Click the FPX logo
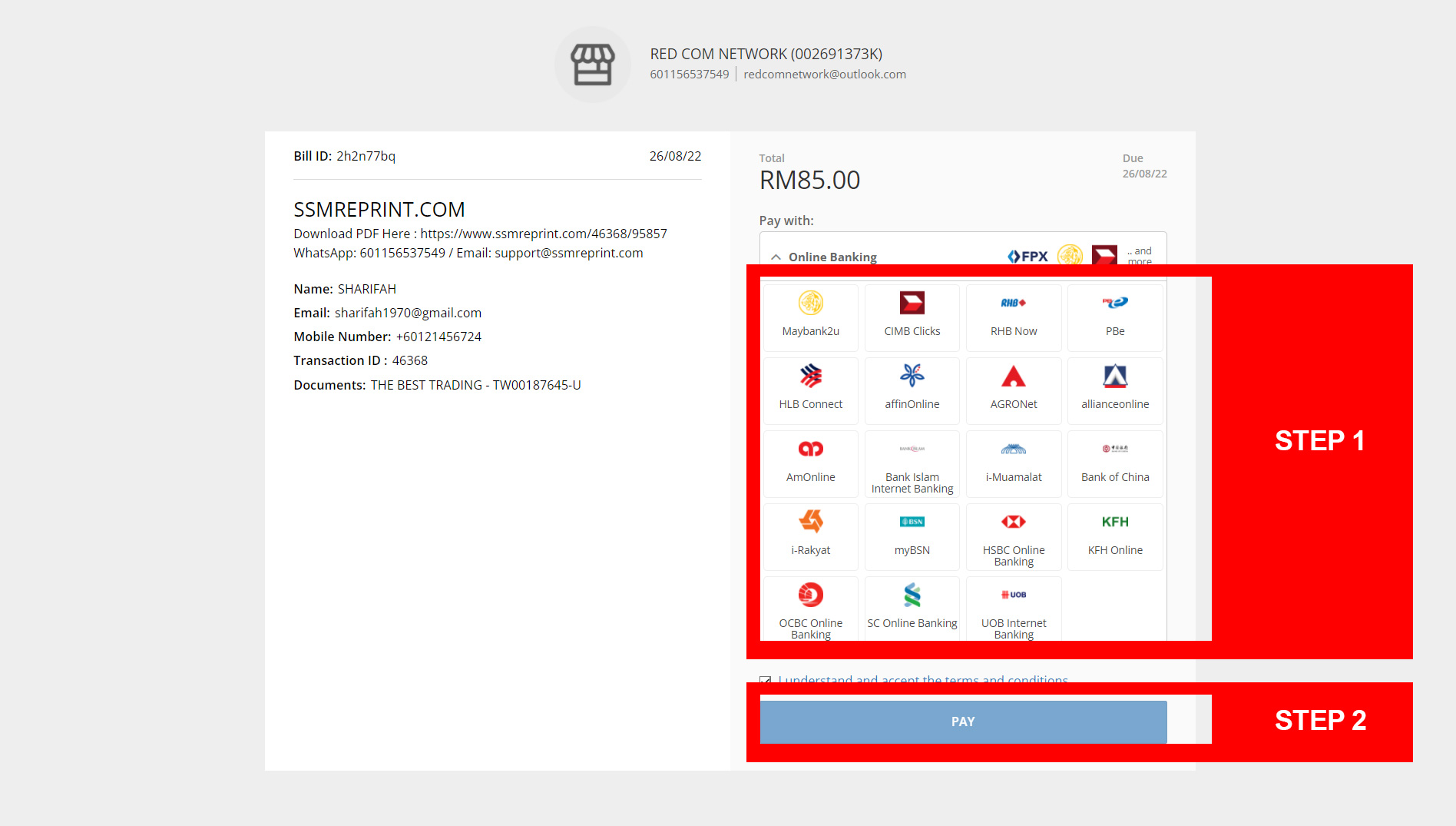Image resolution: width=1456 pixels, height=826 pixels. [x=1027, y=256]
